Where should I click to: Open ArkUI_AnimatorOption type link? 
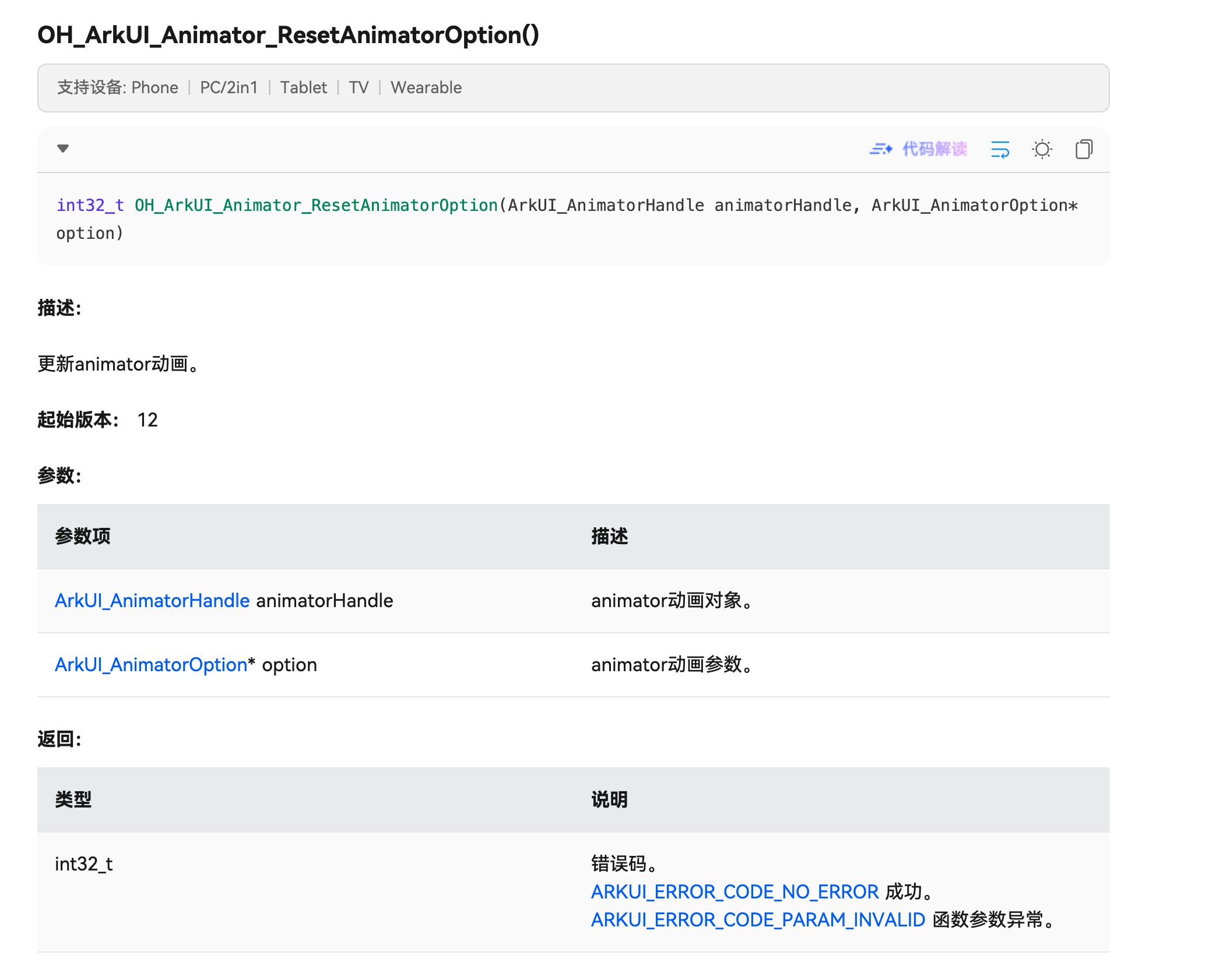pyautogui.click(x=151, y=665)
